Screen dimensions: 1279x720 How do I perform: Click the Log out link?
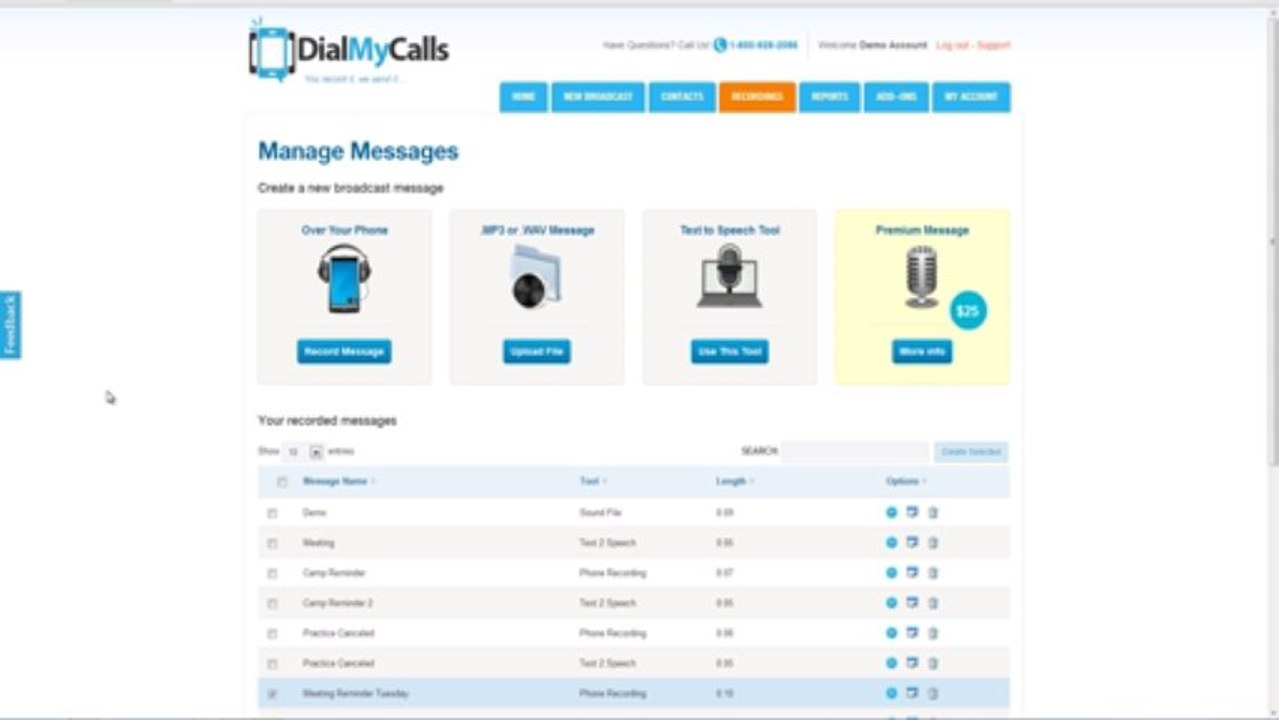pos(952,45)
